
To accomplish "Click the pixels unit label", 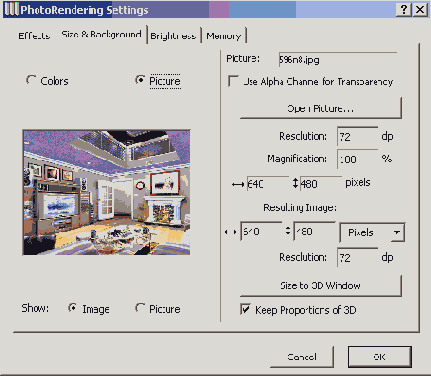I will coord(358,182).
